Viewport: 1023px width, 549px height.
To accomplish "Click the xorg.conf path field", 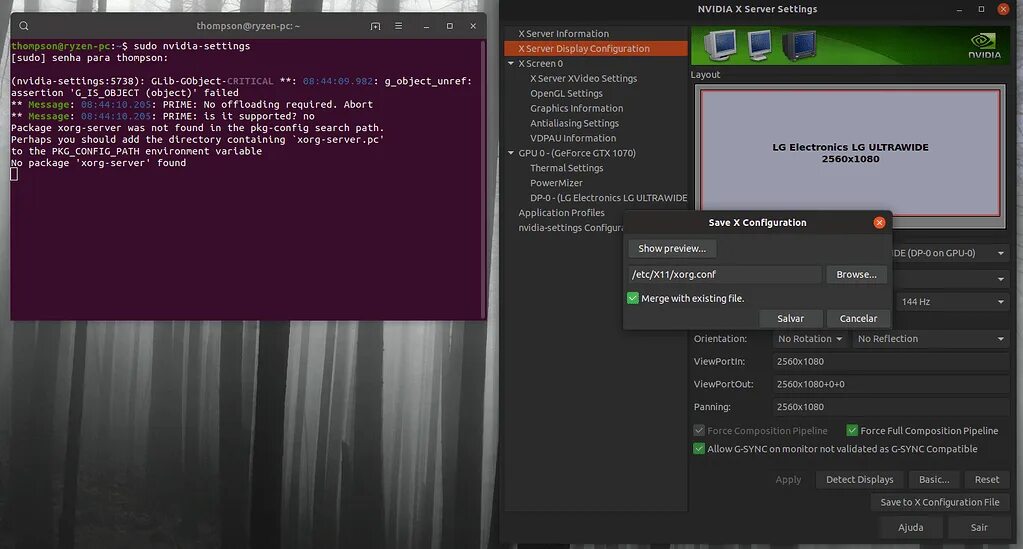I will point(724,275).
